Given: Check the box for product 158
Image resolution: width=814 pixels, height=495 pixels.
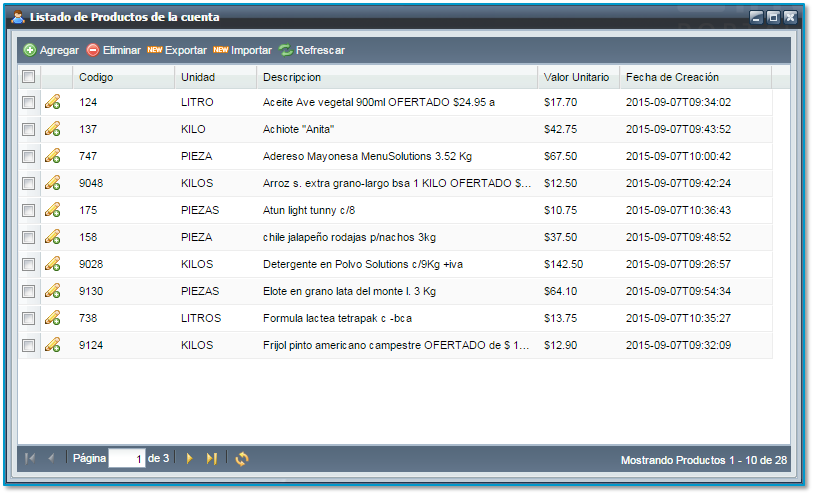Looking at the screenshot, I should [29, 237].
